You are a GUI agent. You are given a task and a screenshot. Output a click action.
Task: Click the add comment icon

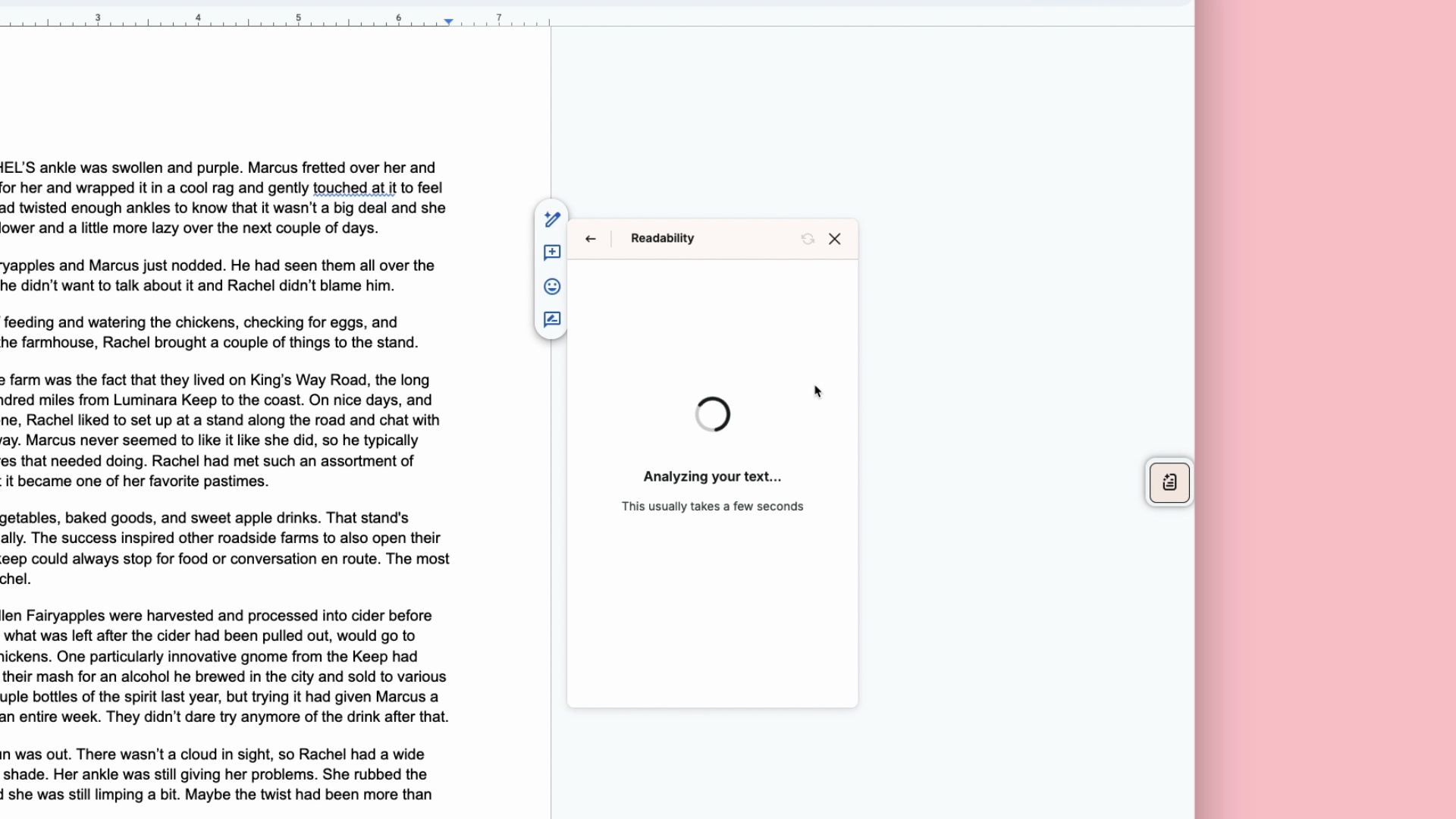pos(552,253)
